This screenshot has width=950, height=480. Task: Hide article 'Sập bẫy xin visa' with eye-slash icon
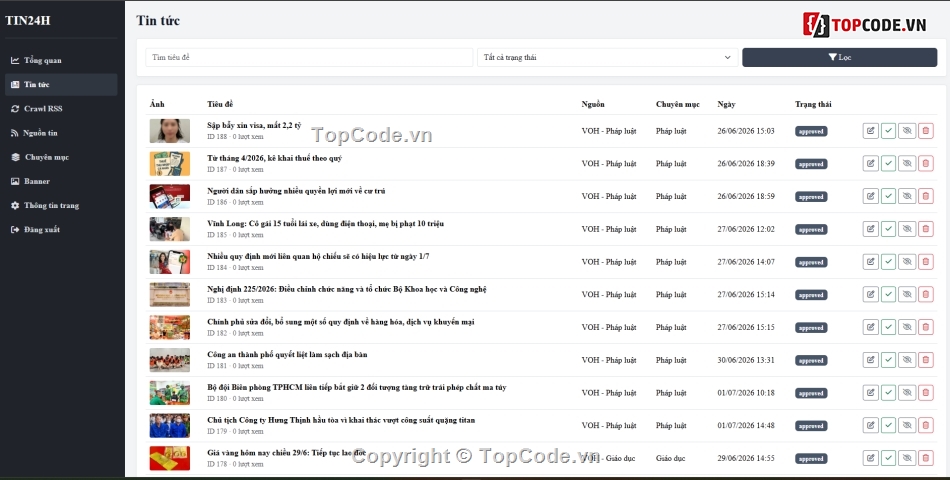click(x=907, y=131)
